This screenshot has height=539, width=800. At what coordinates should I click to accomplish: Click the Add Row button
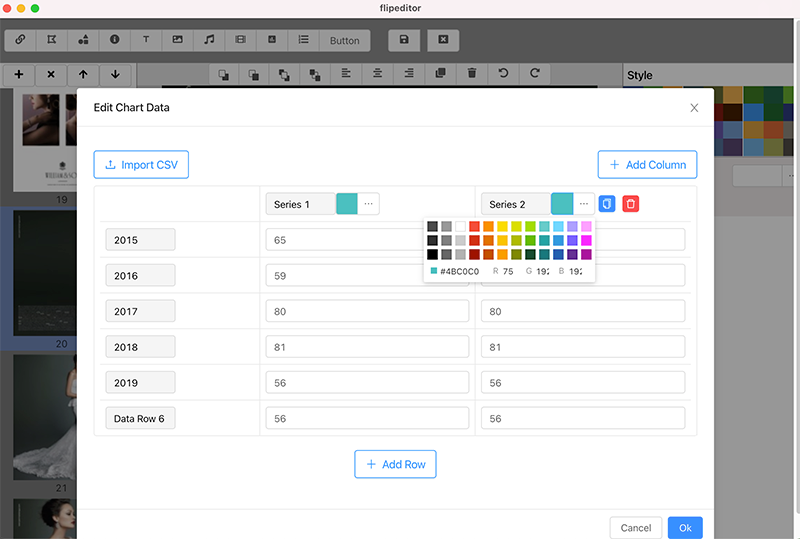(x=395, y=464)
